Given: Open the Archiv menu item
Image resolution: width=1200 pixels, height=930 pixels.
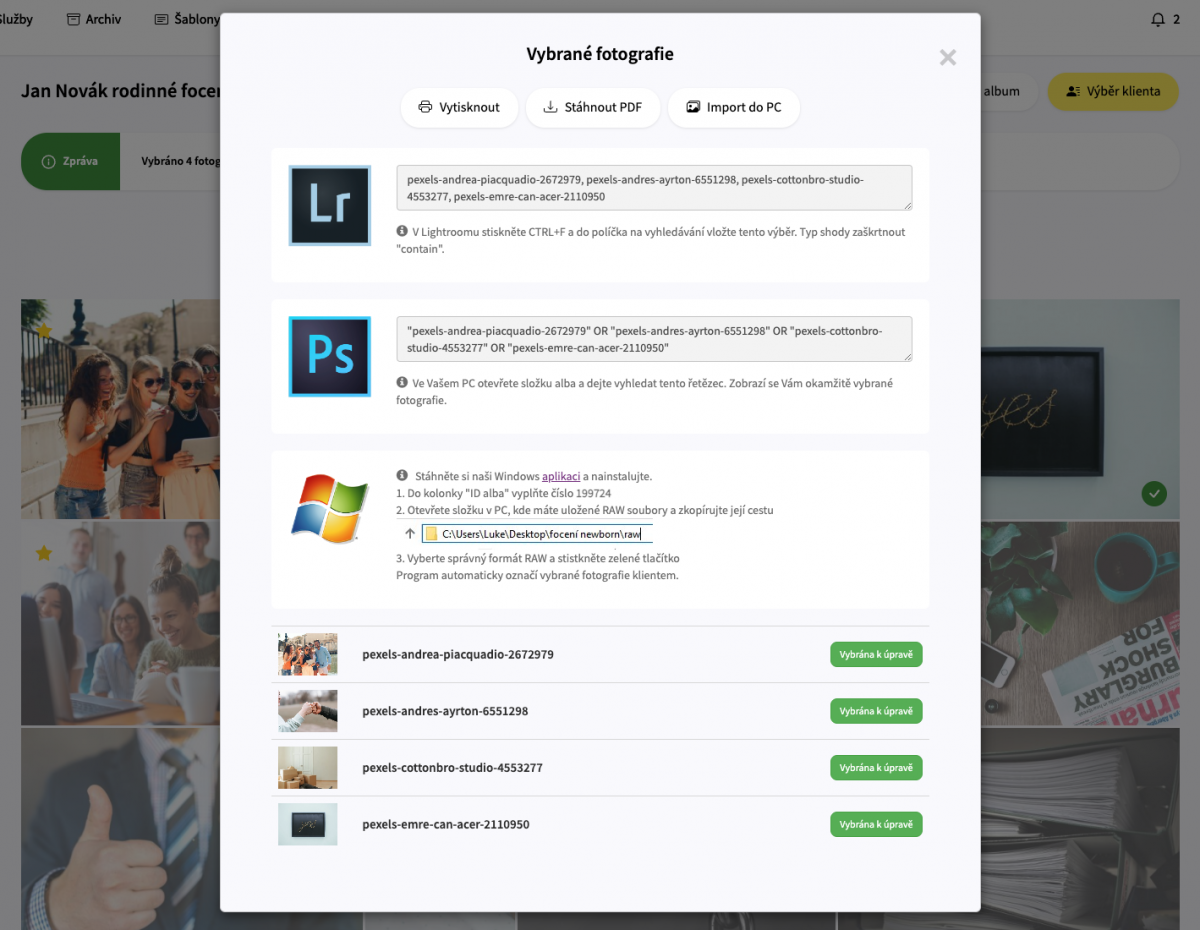Looking at the screenshot, I should pos(94,19).
